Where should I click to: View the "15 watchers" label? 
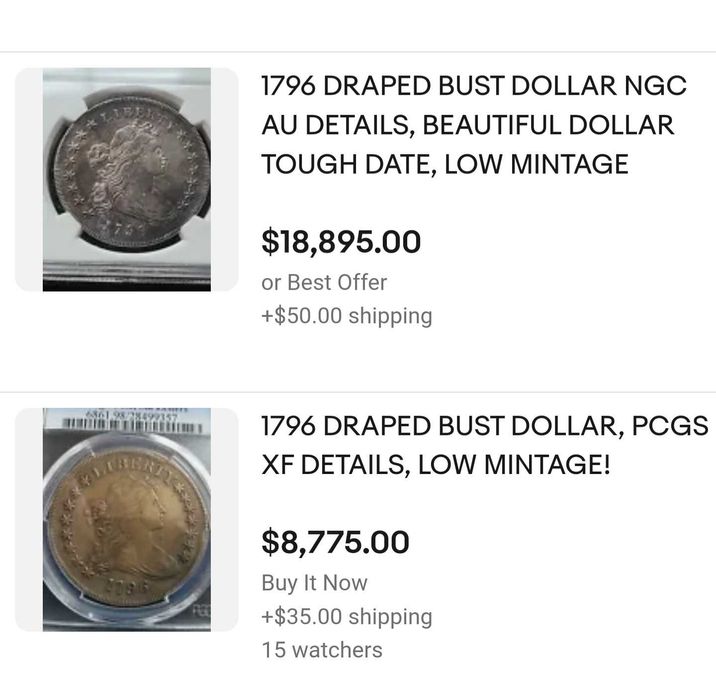[x=321, y=650]
